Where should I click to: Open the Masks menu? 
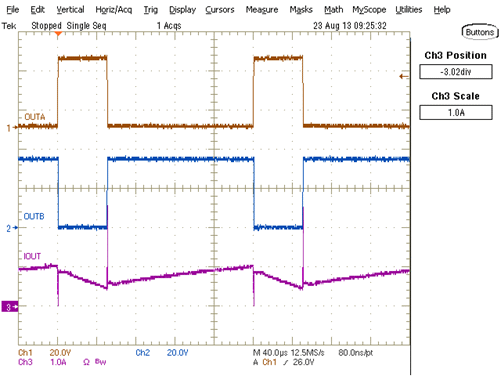click(301, 10)
